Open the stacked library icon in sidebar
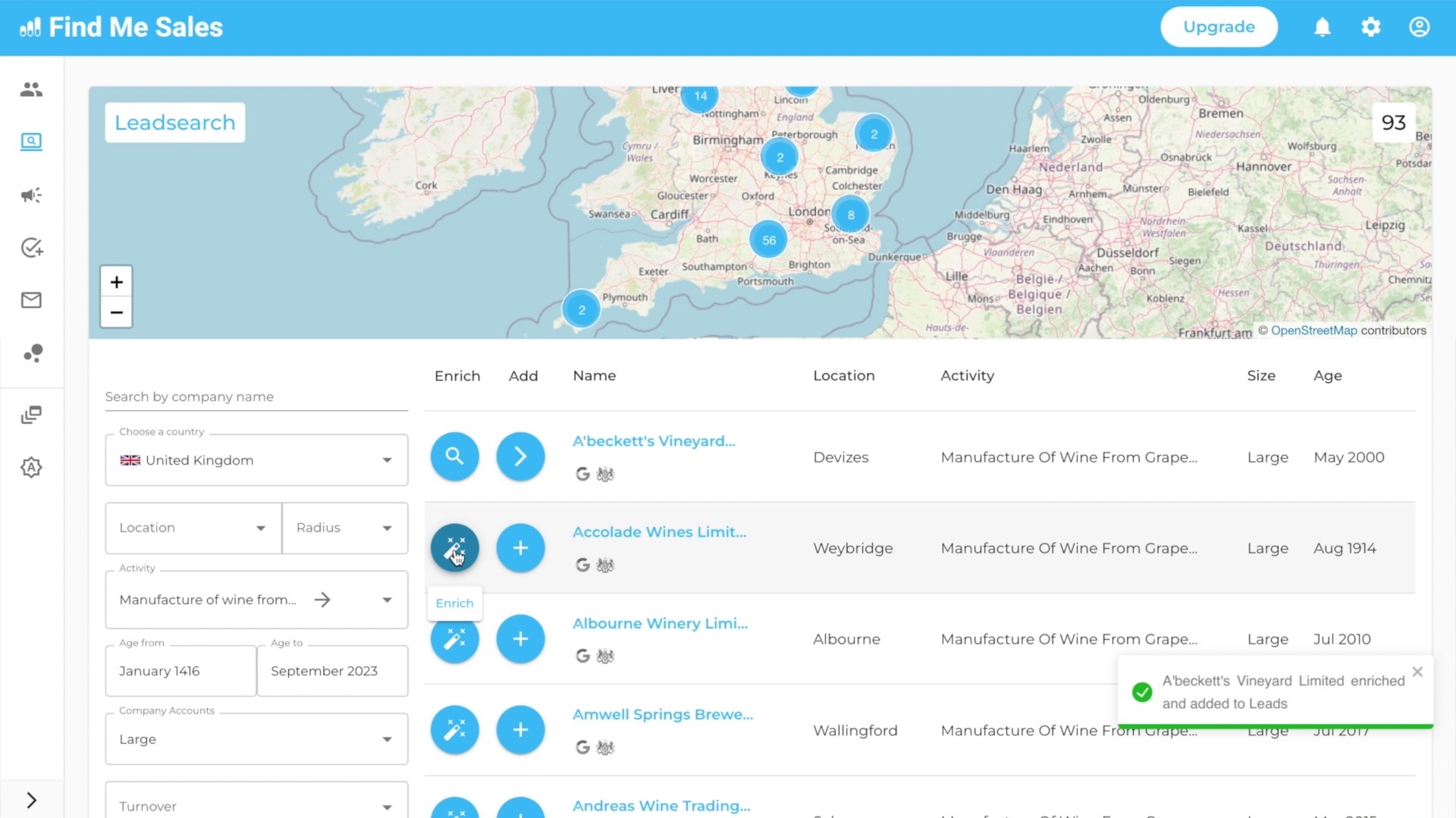 (31, 415)
